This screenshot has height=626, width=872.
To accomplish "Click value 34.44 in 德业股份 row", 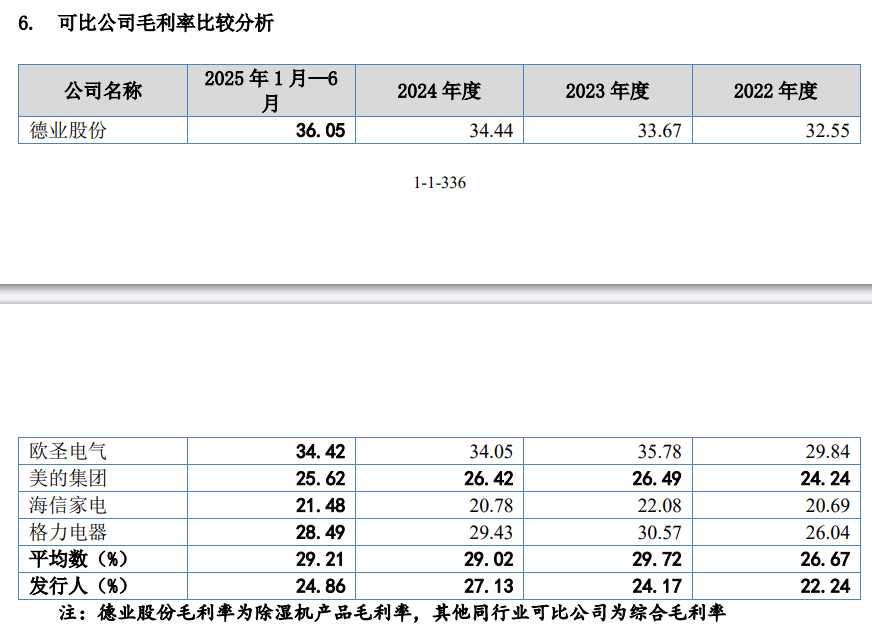I will [490, 130].
